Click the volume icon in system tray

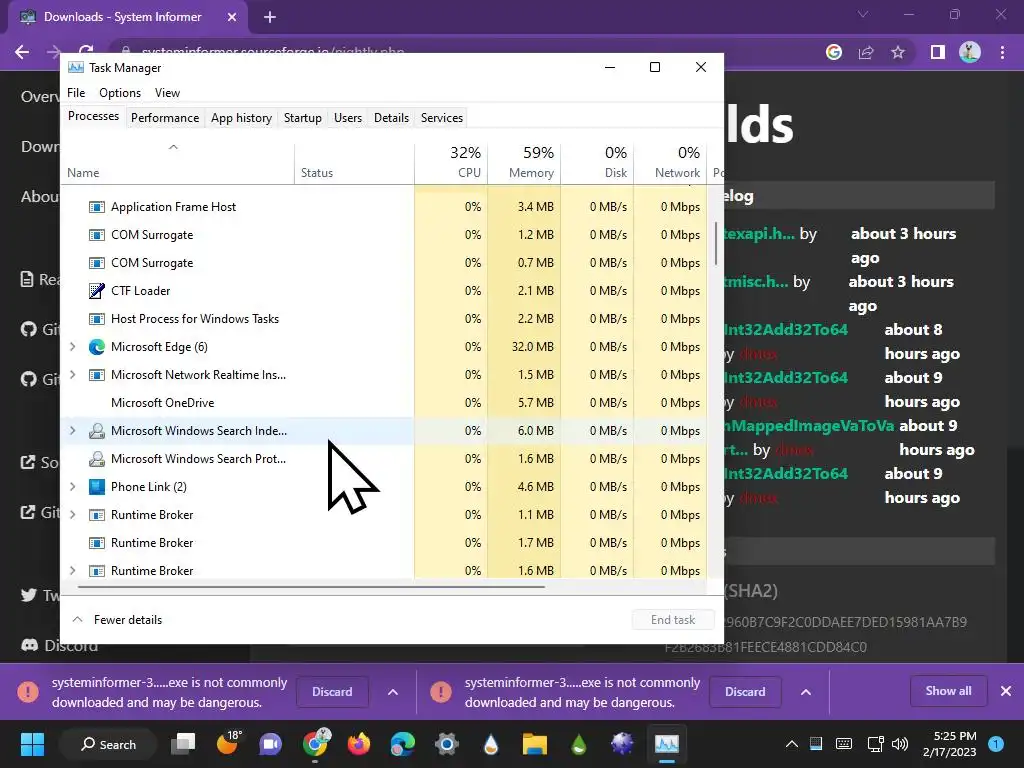(900, 744)
